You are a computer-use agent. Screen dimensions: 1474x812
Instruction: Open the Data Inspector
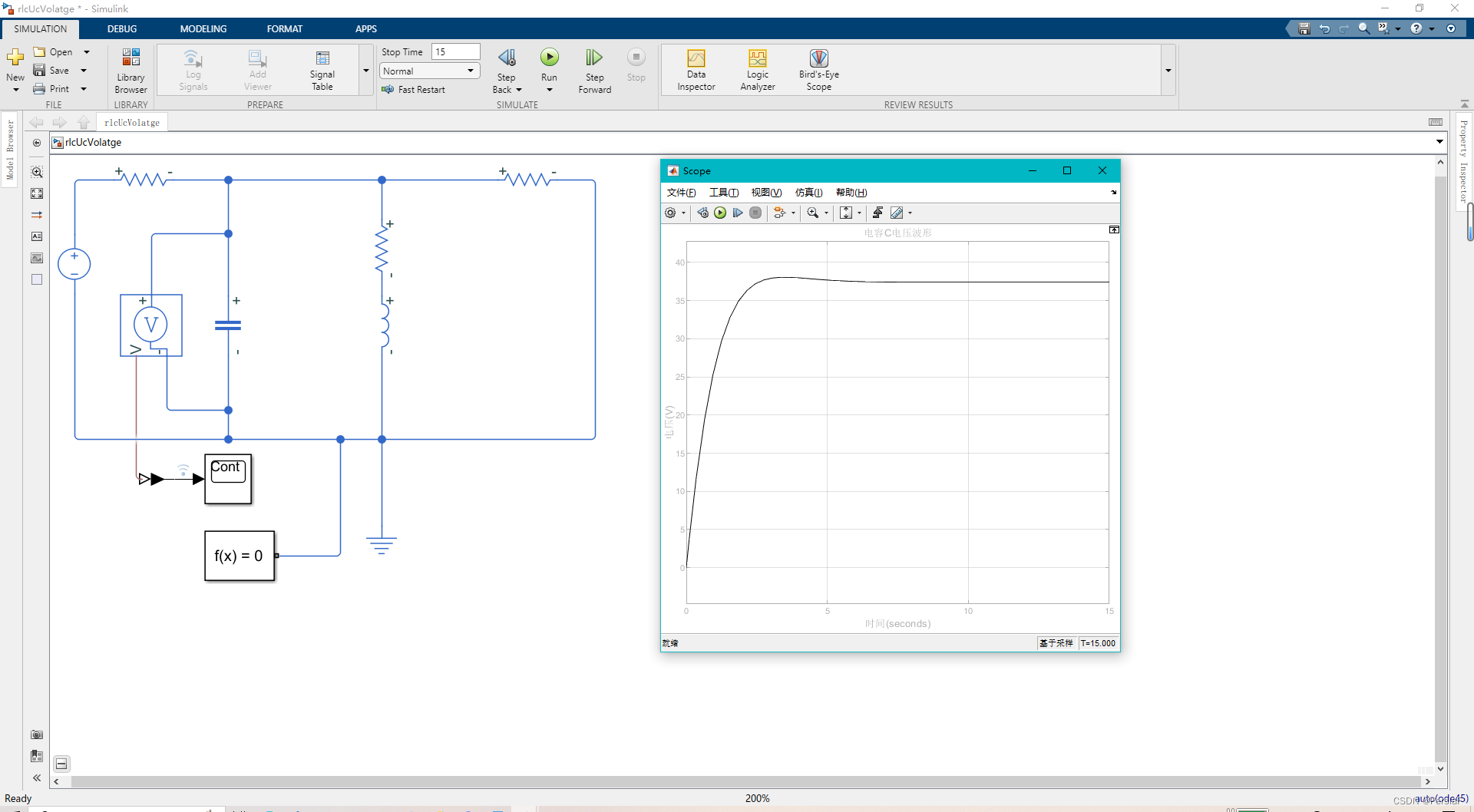pyautogui.click(x=696, y=71)
